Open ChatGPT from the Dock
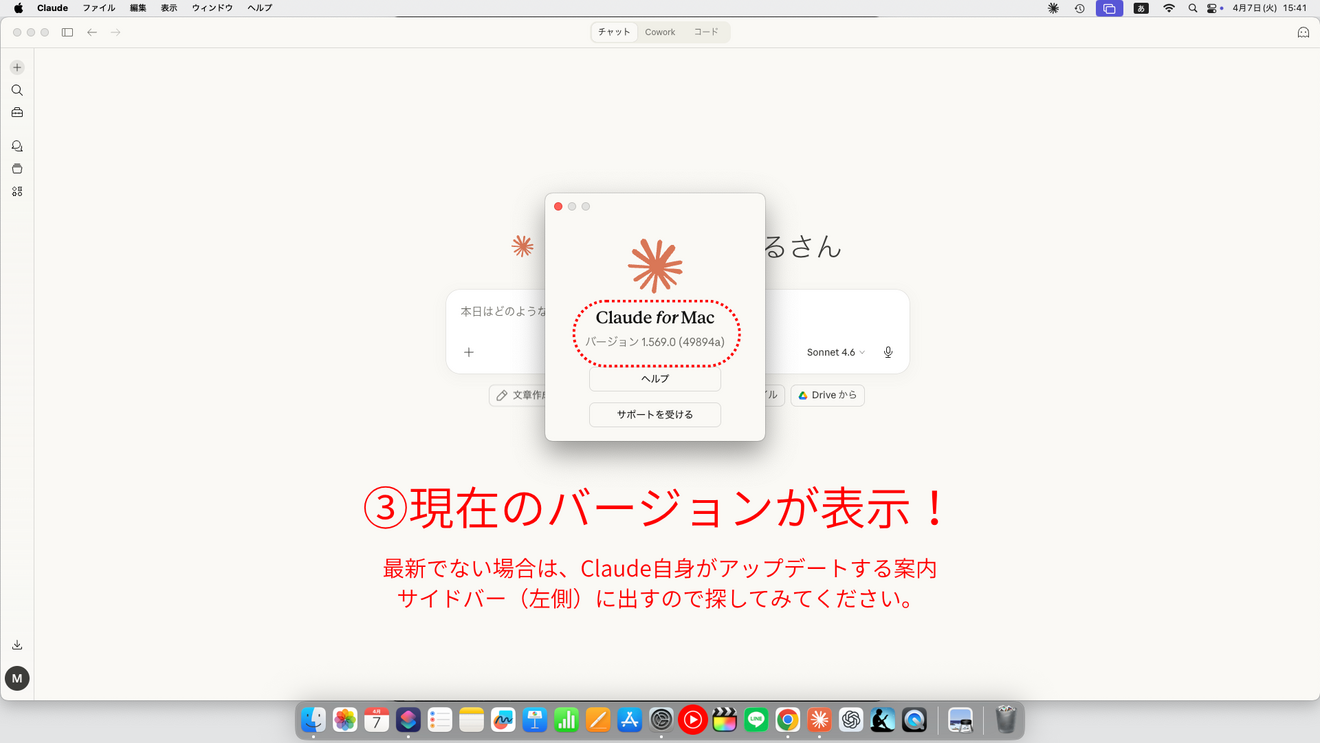 pos(851,719)
